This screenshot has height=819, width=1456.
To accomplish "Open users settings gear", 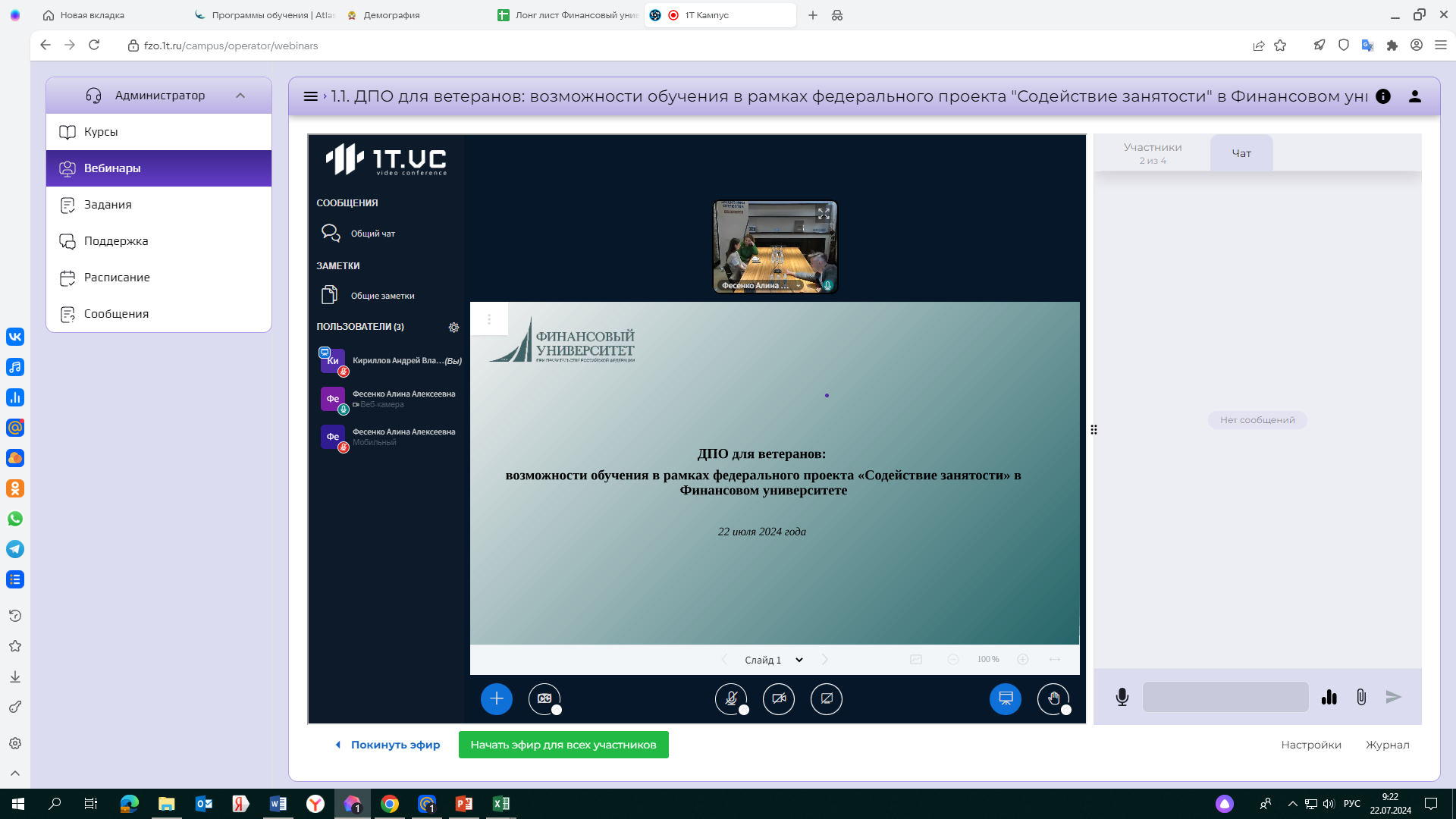I will point(453,327).
